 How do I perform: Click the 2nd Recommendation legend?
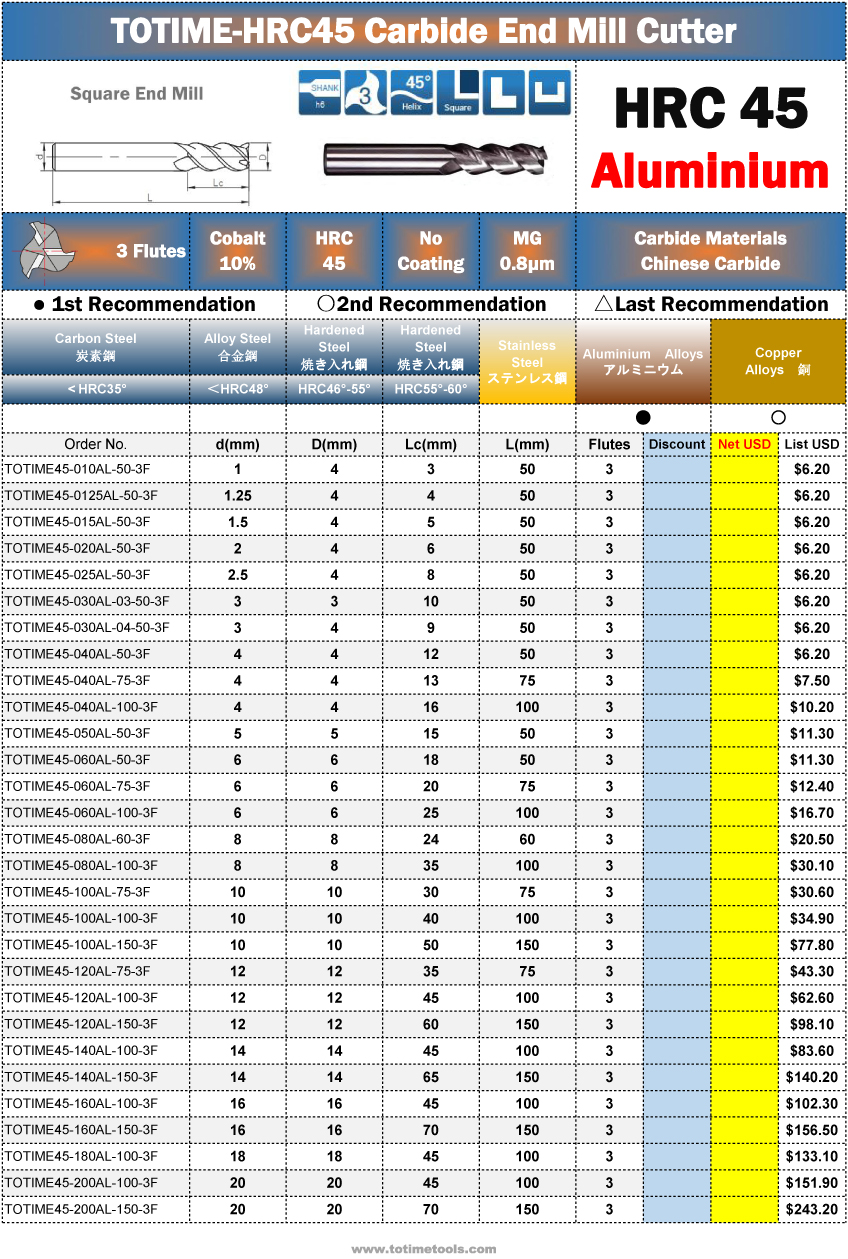click(x=431, y=304)
